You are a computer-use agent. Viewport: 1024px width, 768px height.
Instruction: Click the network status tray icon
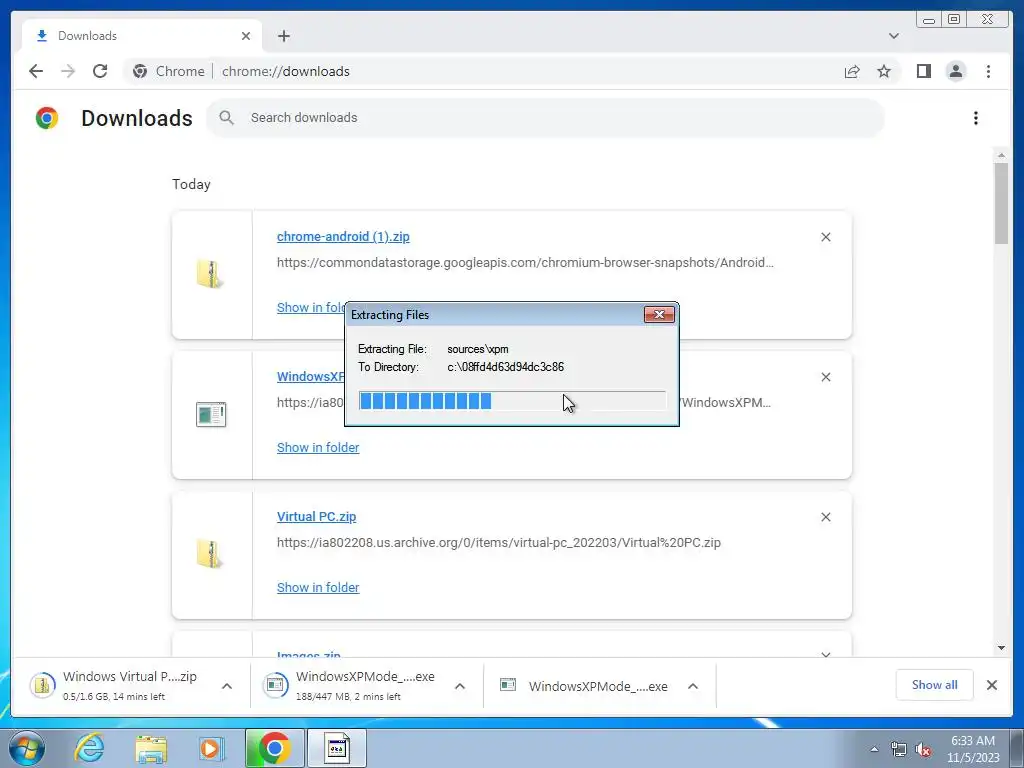pyautogui.click(x=899, y=749)
